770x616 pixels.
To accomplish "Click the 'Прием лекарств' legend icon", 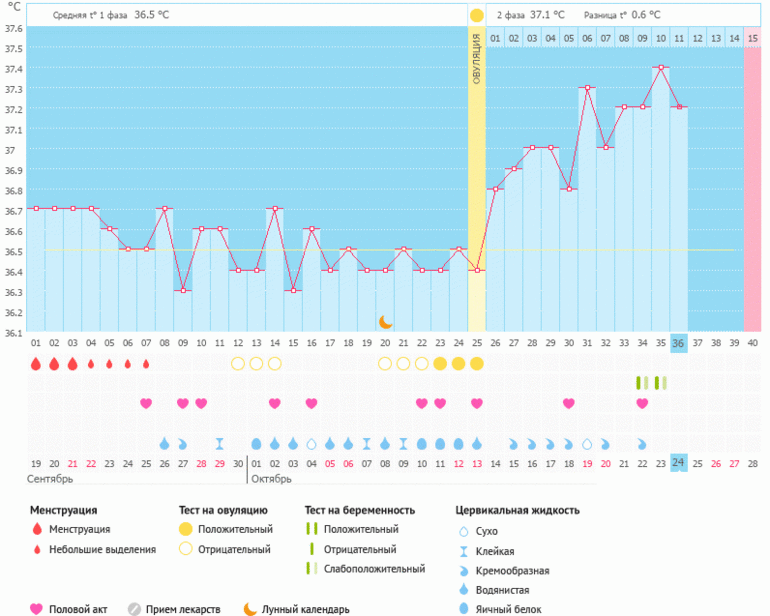I will point(134,608).
